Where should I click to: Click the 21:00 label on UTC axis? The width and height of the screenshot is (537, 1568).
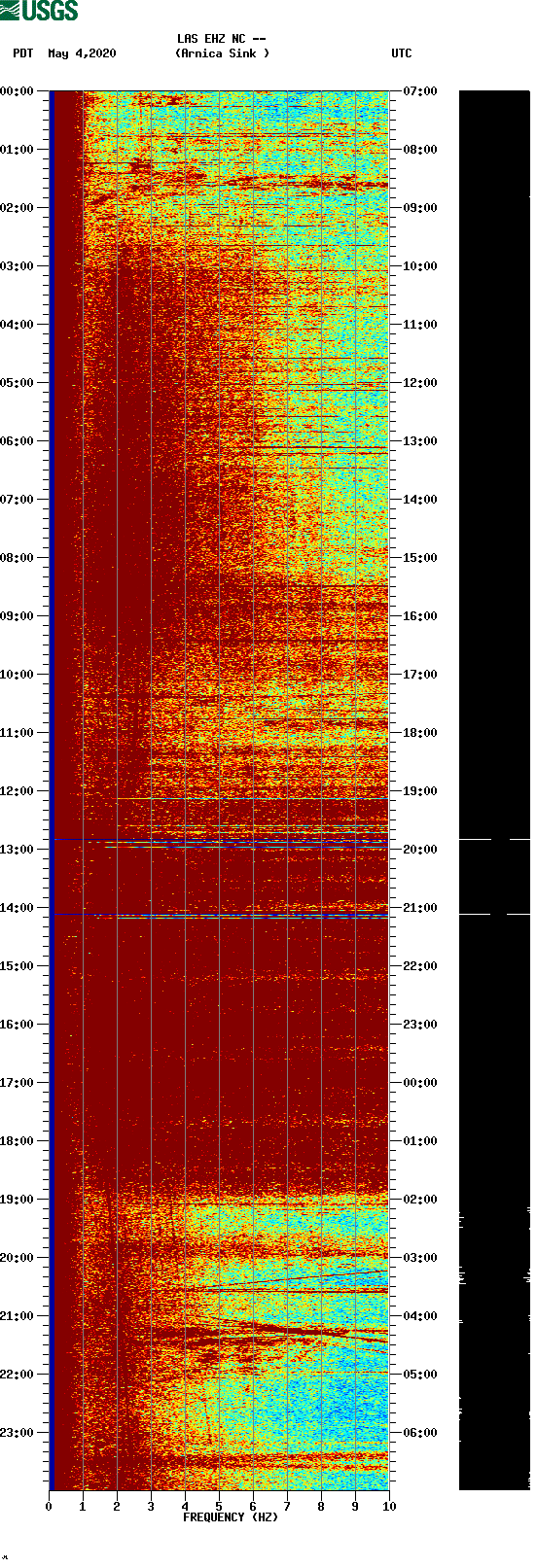click(x=420, y=908)
